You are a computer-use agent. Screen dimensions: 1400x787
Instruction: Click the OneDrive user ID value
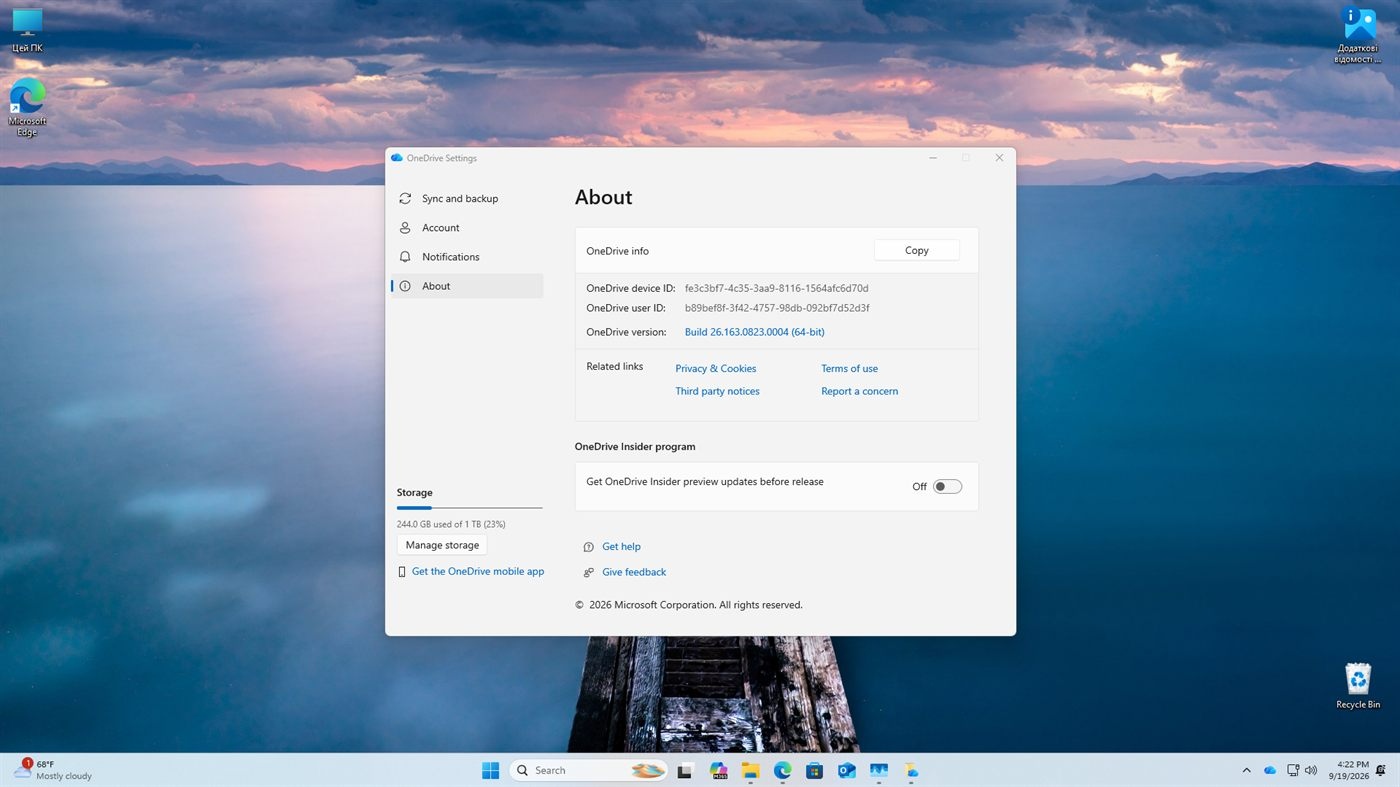click(777, 308)
